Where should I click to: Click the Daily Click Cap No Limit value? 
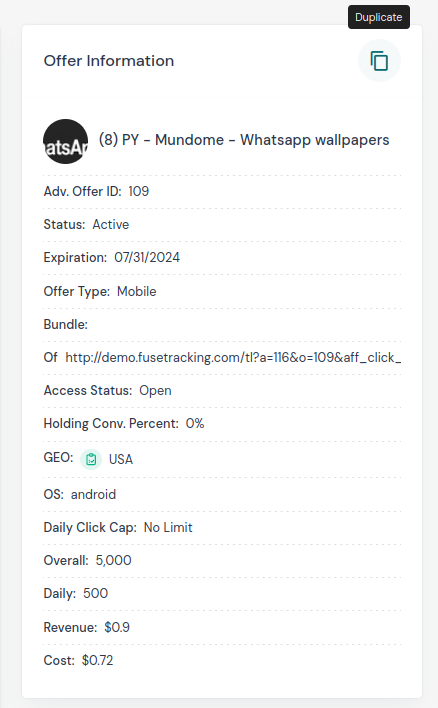point(168,527)
